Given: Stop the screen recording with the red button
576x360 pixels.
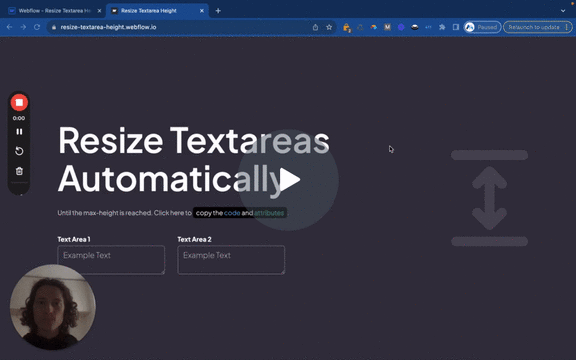Looking at the screenshot, I should tap(19, 102).
